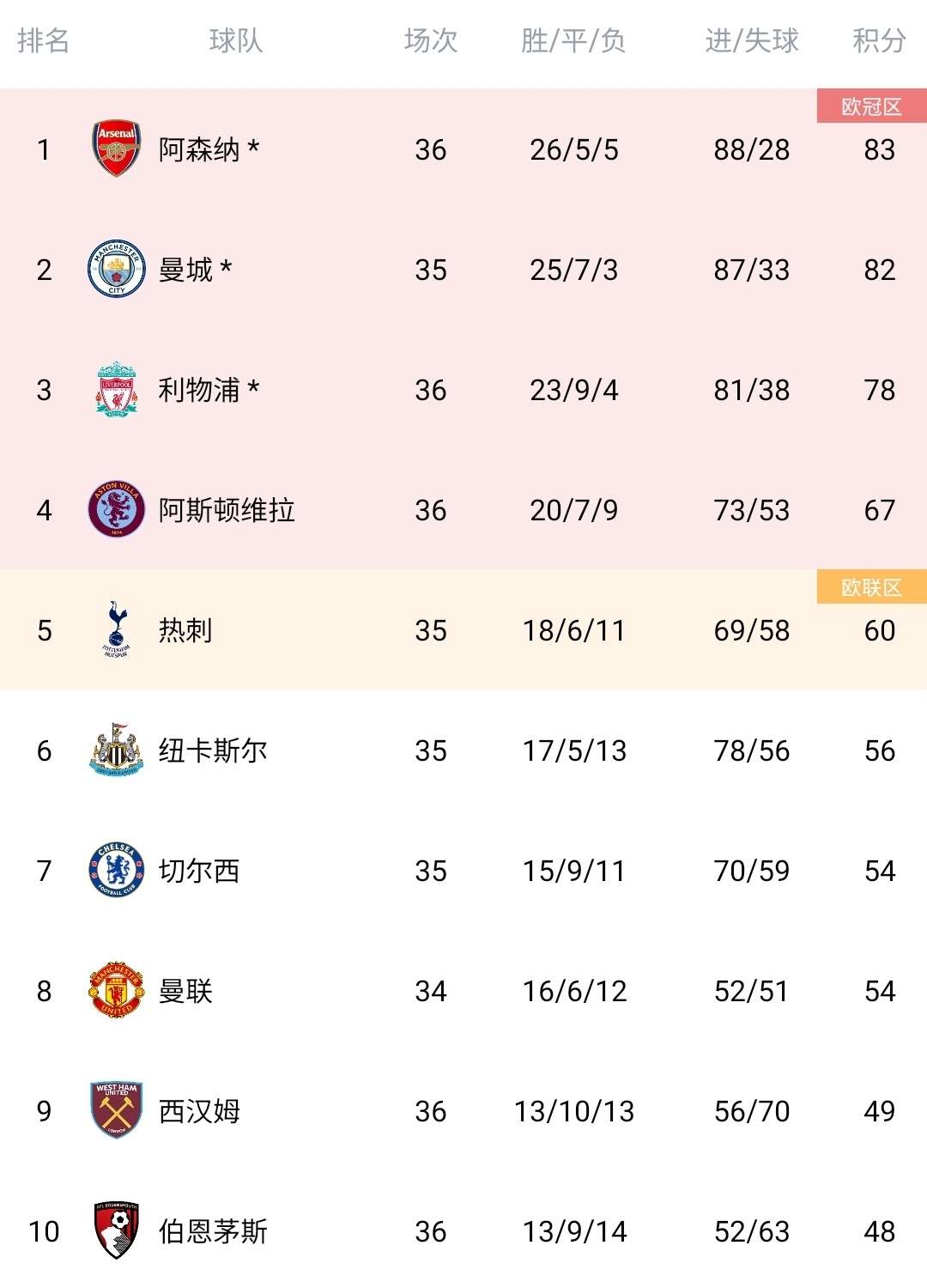The width and height of the screenshot is (927, 1288).
Task: Select the 场次 column header
Action: 430,40
